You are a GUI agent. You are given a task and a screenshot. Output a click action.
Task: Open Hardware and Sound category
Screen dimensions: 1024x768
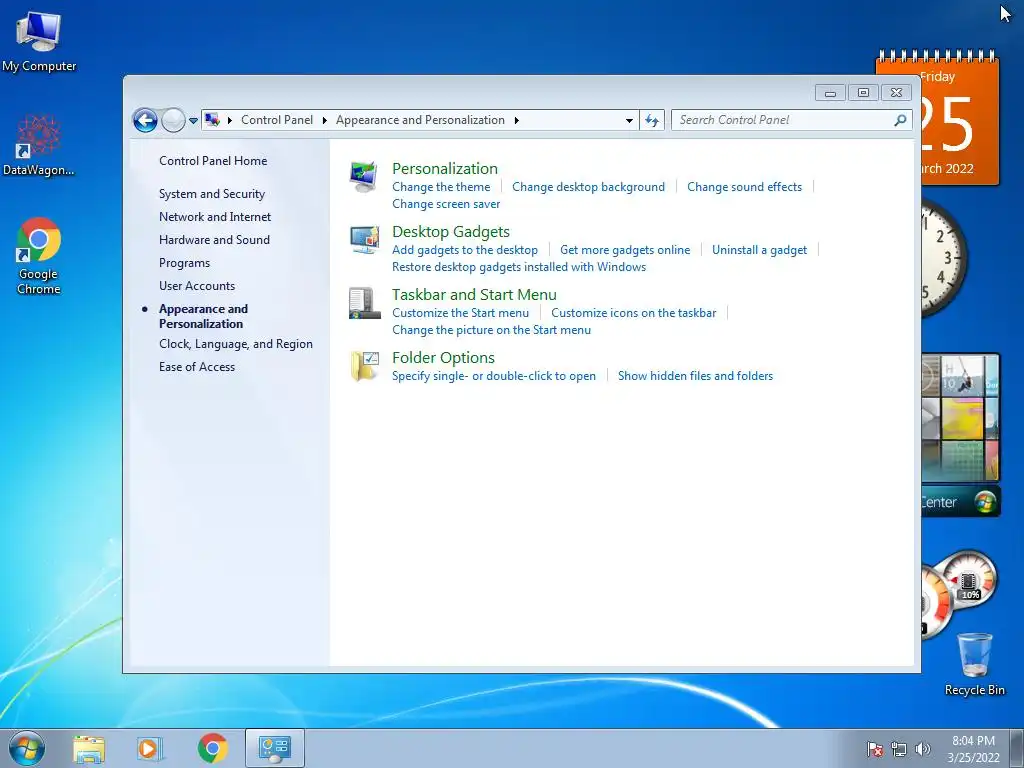pyautogui.click(x=214, y=240)
